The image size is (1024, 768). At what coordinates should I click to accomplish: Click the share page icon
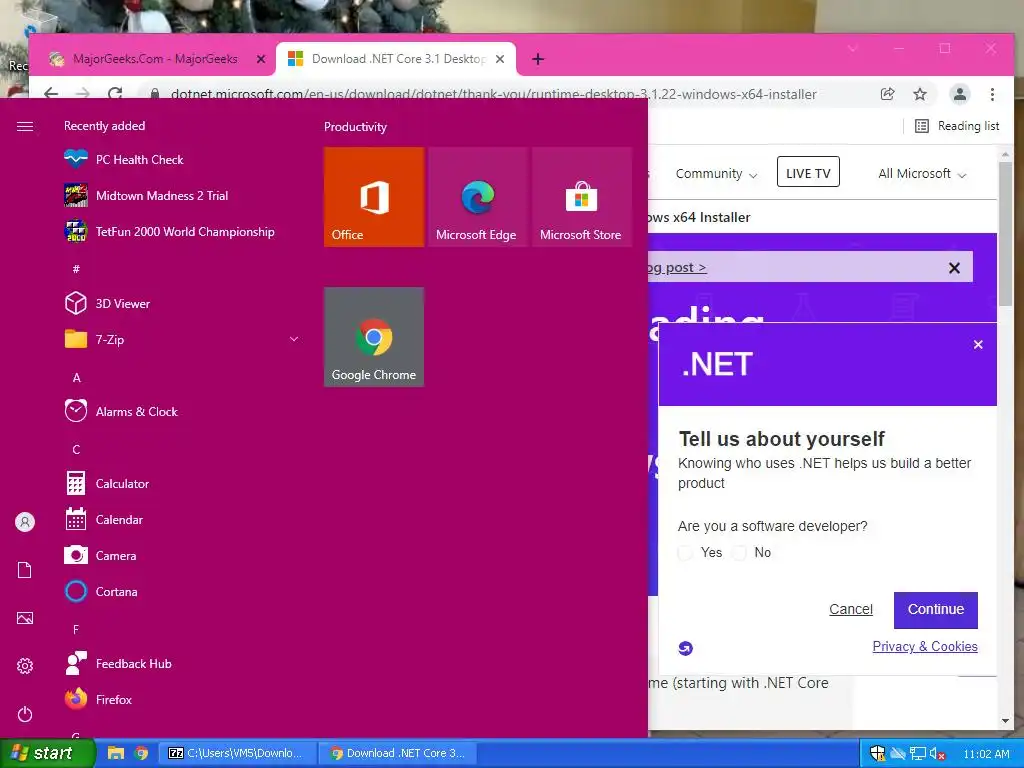pyautogui.click(x=888, y=94)
